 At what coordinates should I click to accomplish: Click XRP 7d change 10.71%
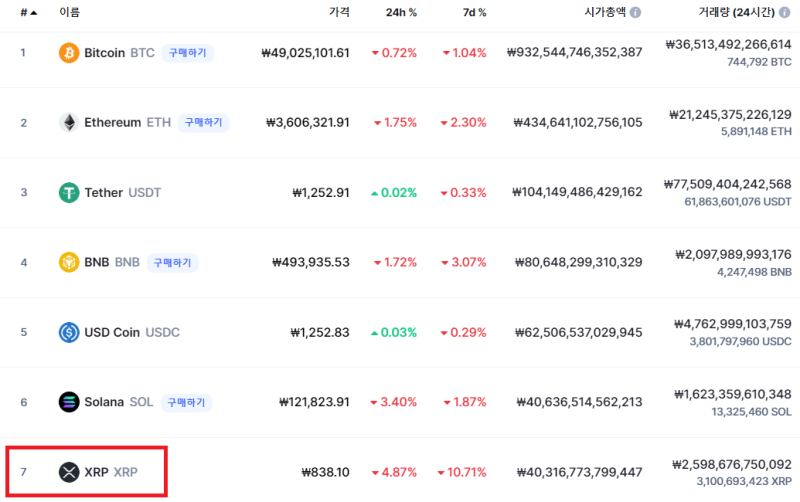coord(462,472)
